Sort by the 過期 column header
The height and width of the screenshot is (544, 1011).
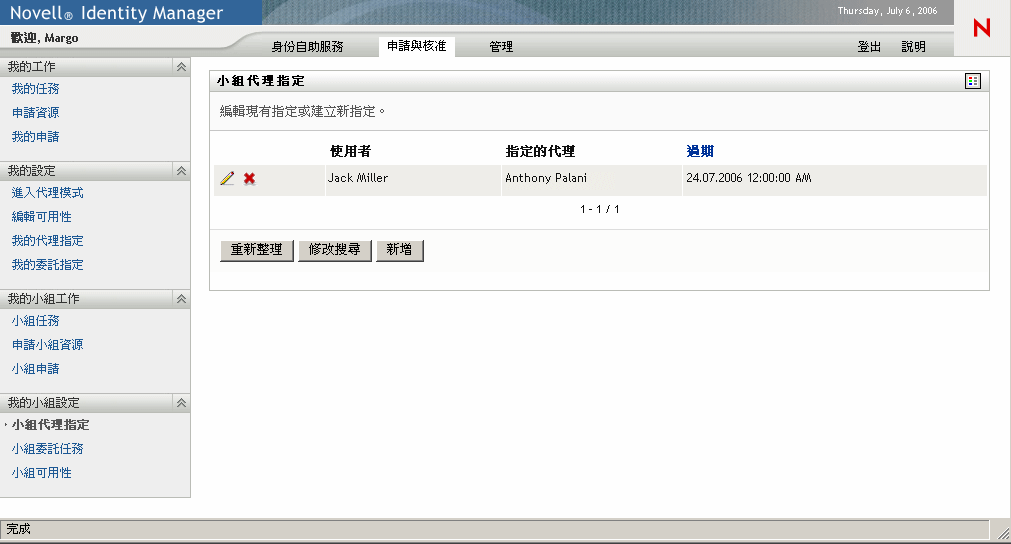pyautogui.click(x=700, y=151)
